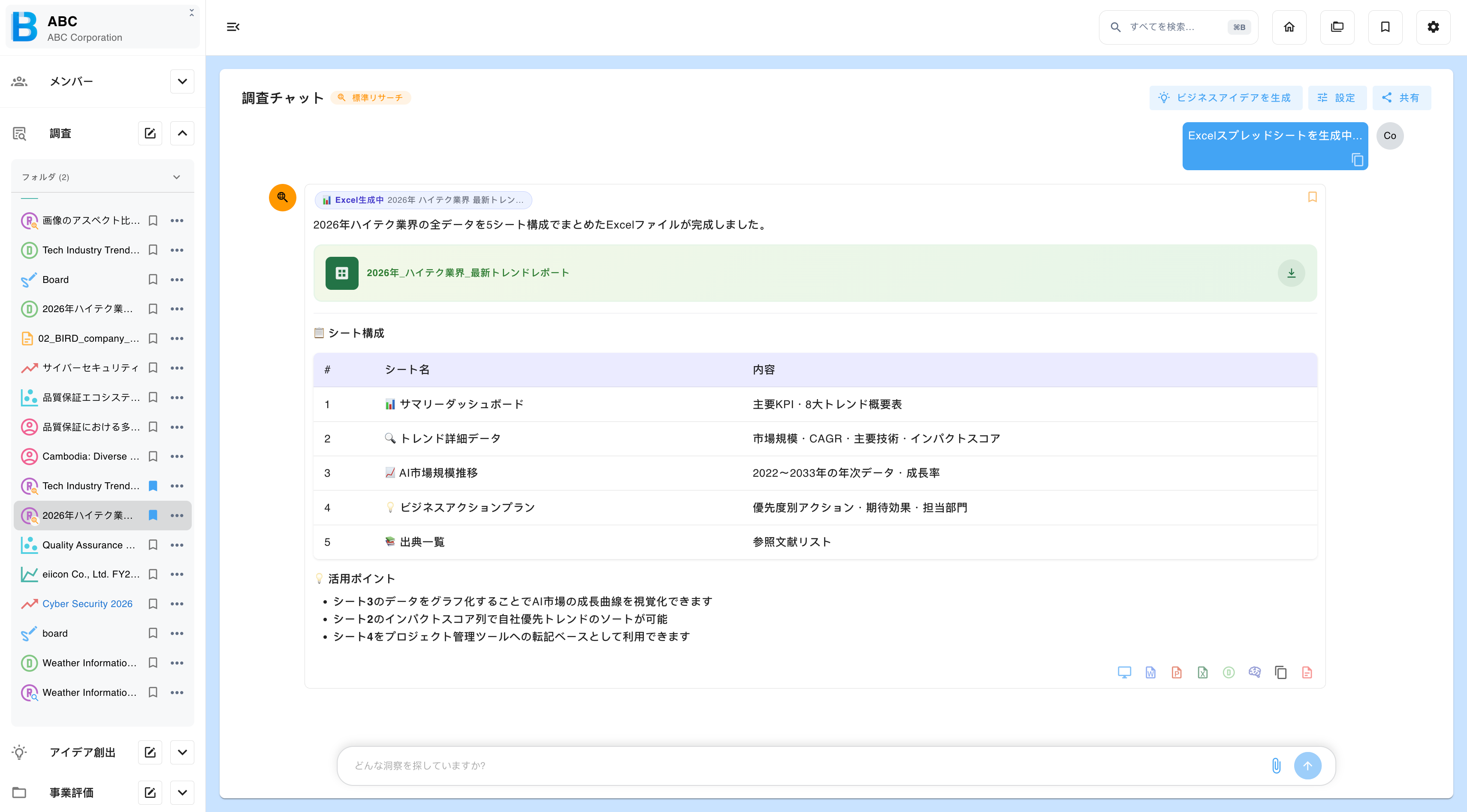Click the orange research avatar icon
This screenshot has width=1467, height=812.
tap(283, 198)
